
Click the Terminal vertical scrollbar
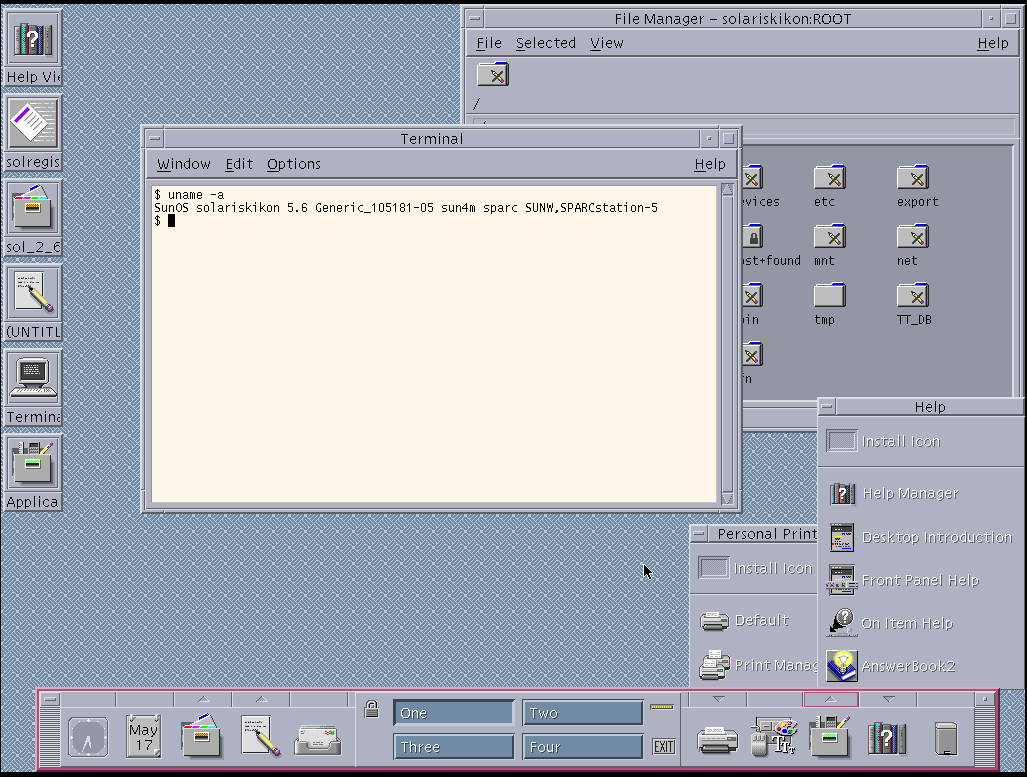click(727, 344)
